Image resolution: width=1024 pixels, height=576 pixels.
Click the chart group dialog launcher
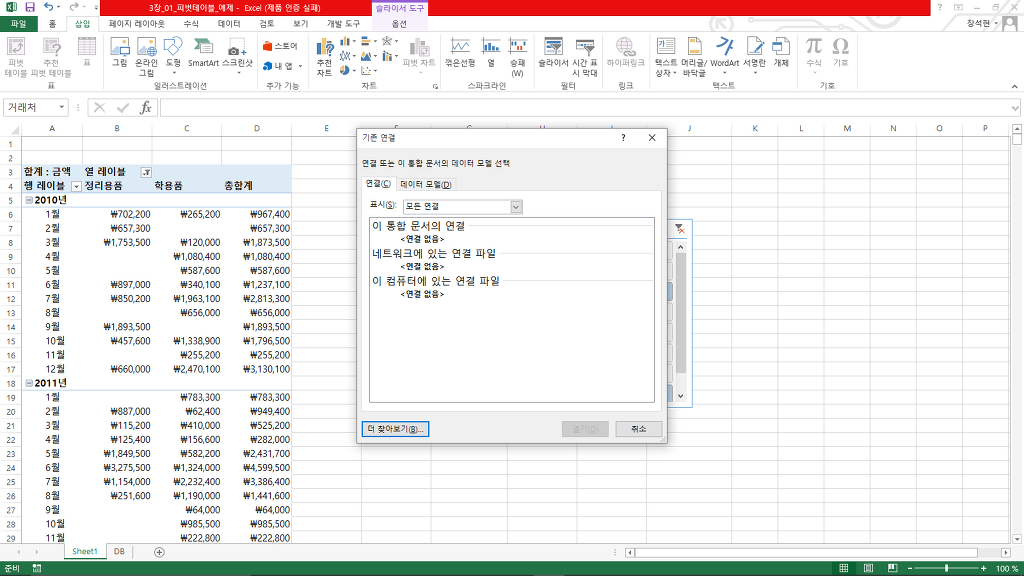tap(435, 86)
